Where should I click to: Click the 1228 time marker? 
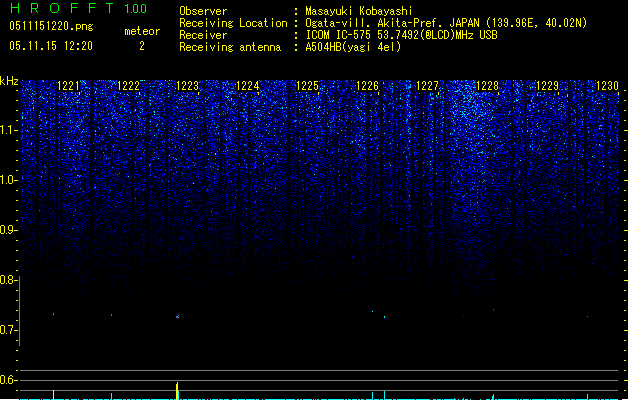tap(487, 86)
